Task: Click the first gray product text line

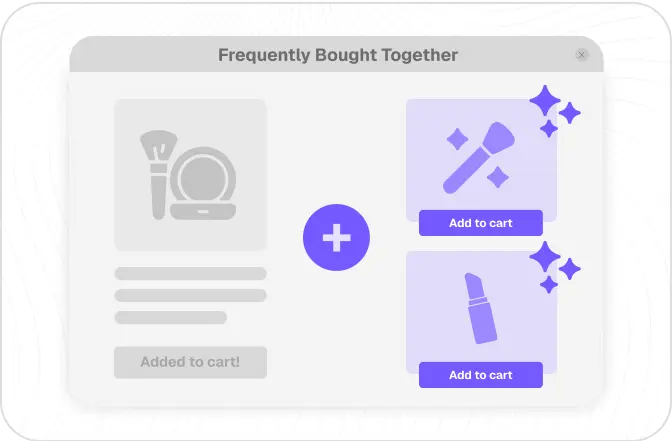Action: click(x=190, y=273)
